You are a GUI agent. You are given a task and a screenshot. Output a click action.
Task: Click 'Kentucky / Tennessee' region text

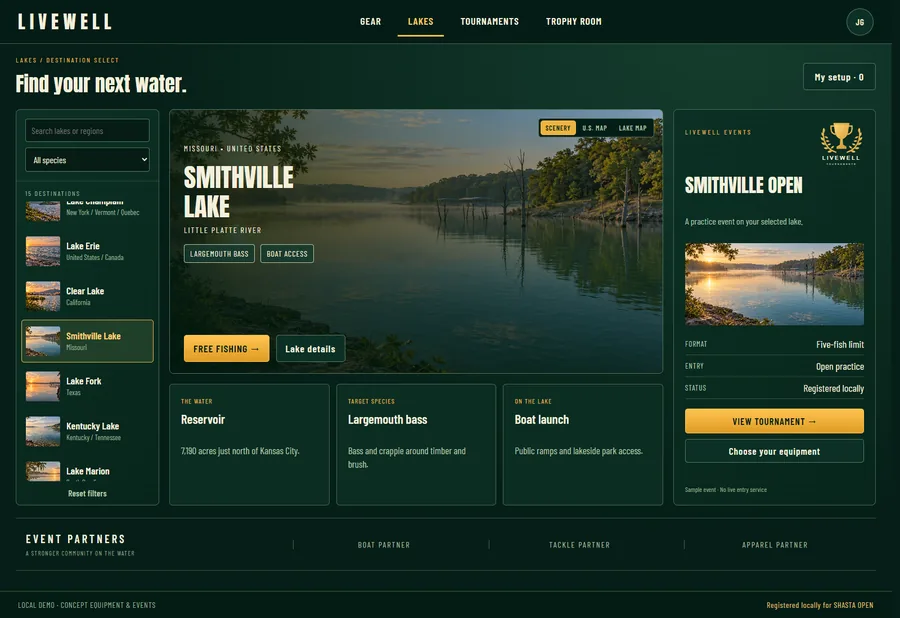pyautogui.click(x=94, y=437)
